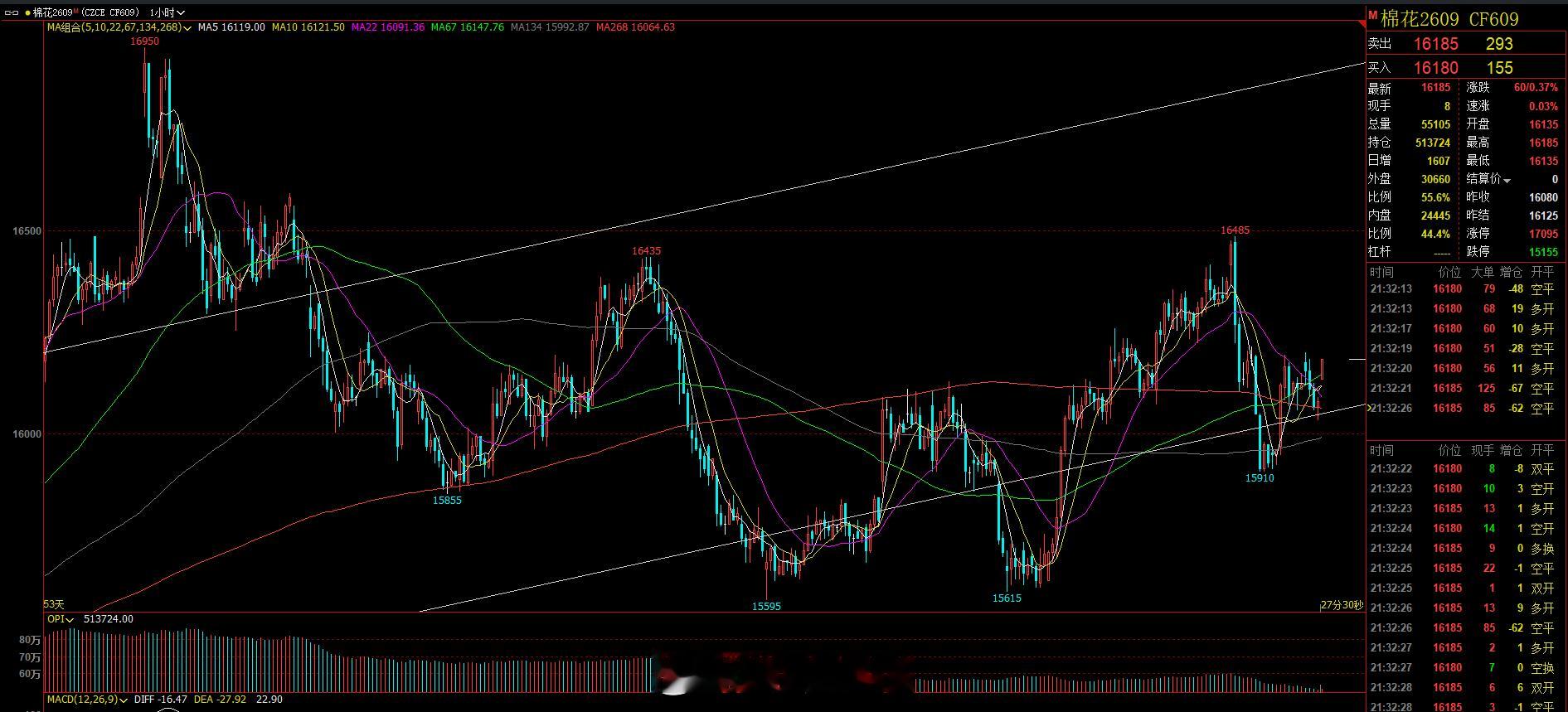Click the 27分30秒 countdown label

(1342, 605)
